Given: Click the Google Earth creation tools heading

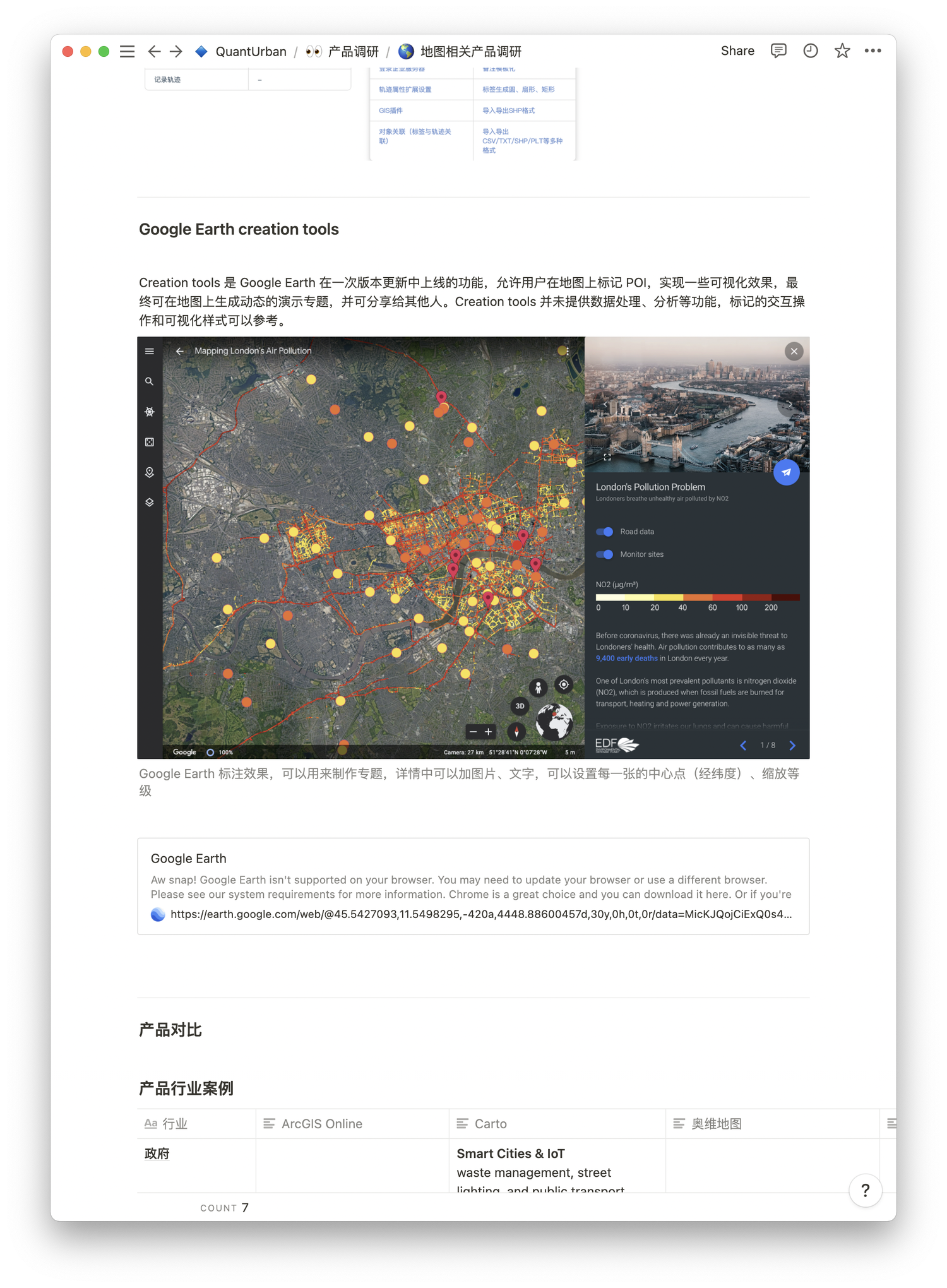Looking at the screenshot, I should coord(239,229).
